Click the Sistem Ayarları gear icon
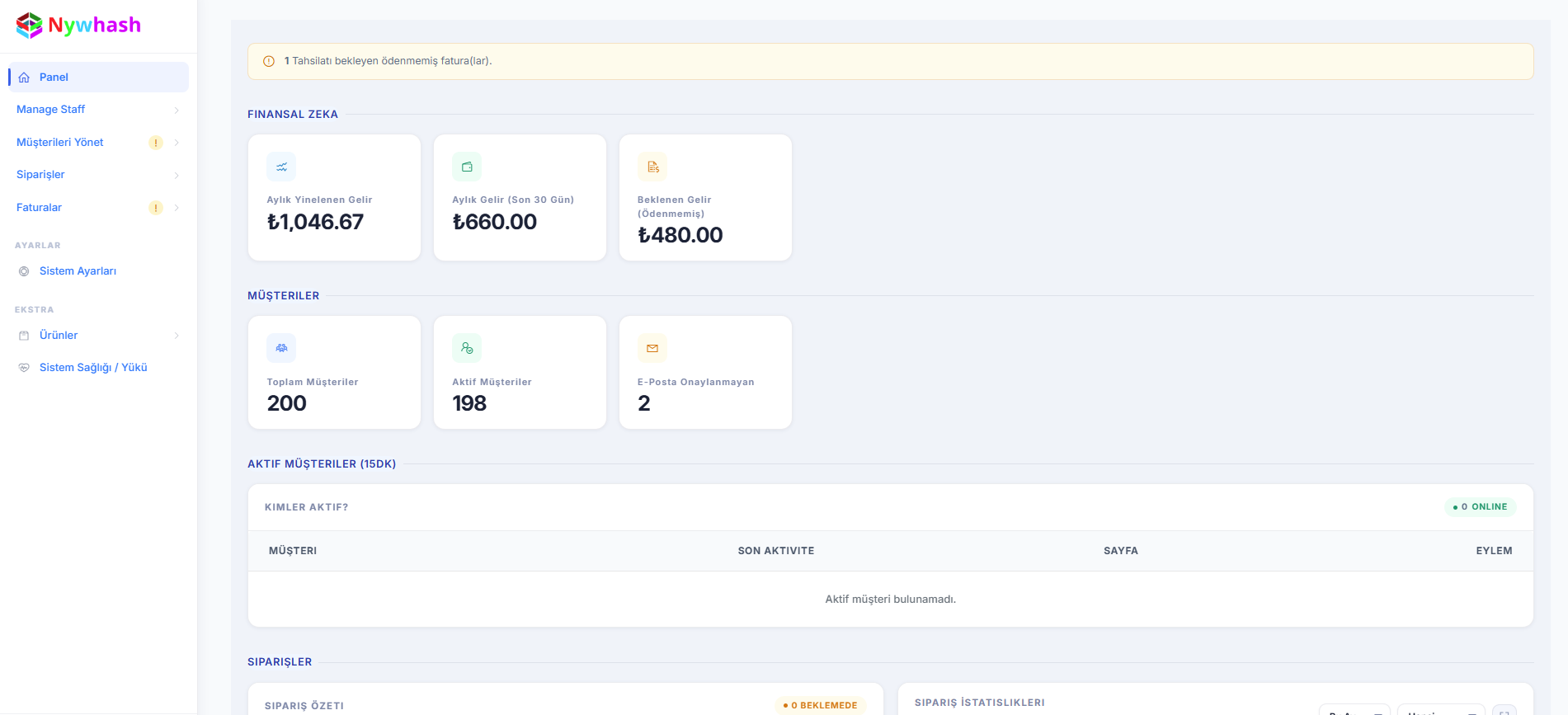This screenshot has height=715, width=1568. [x=24, y=271]
